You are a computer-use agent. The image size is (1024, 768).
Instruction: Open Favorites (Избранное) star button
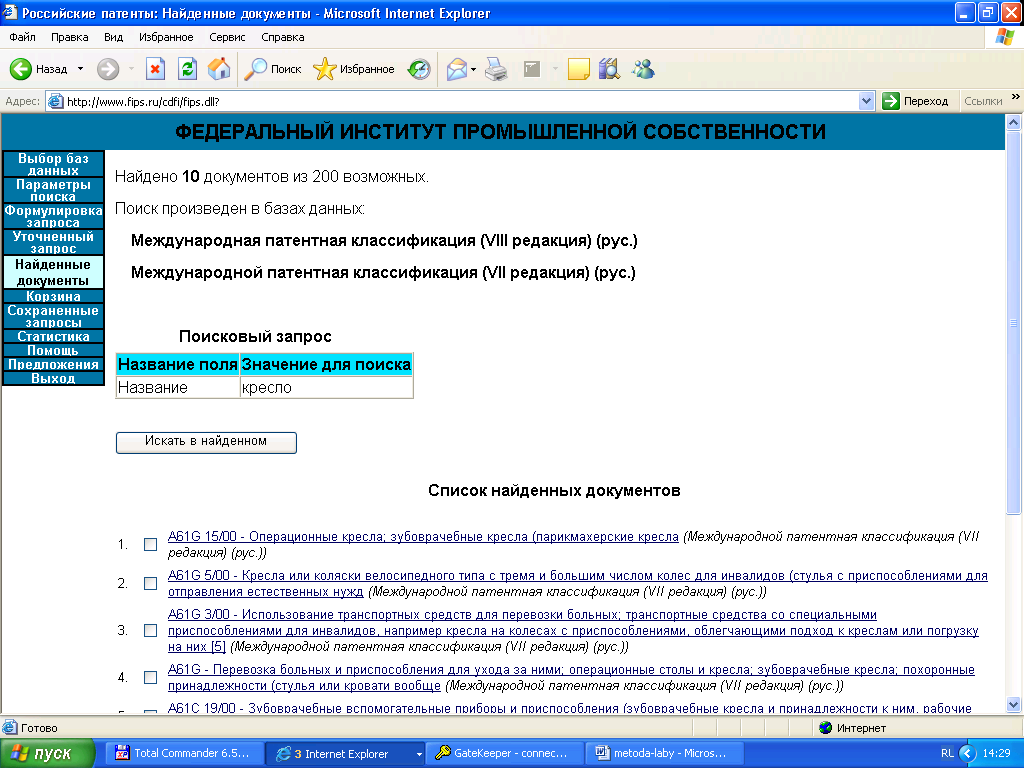point(353,69)
